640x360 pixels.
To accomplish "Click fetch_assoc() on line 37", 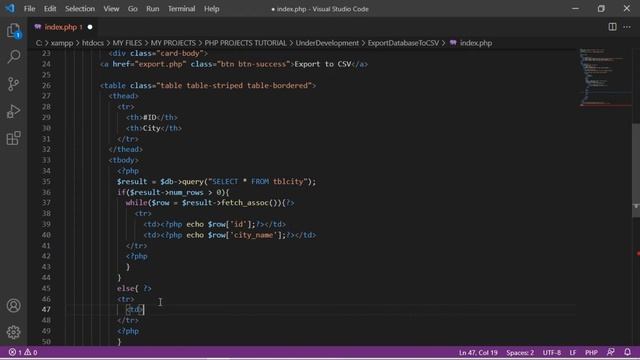I will (249, 203).
